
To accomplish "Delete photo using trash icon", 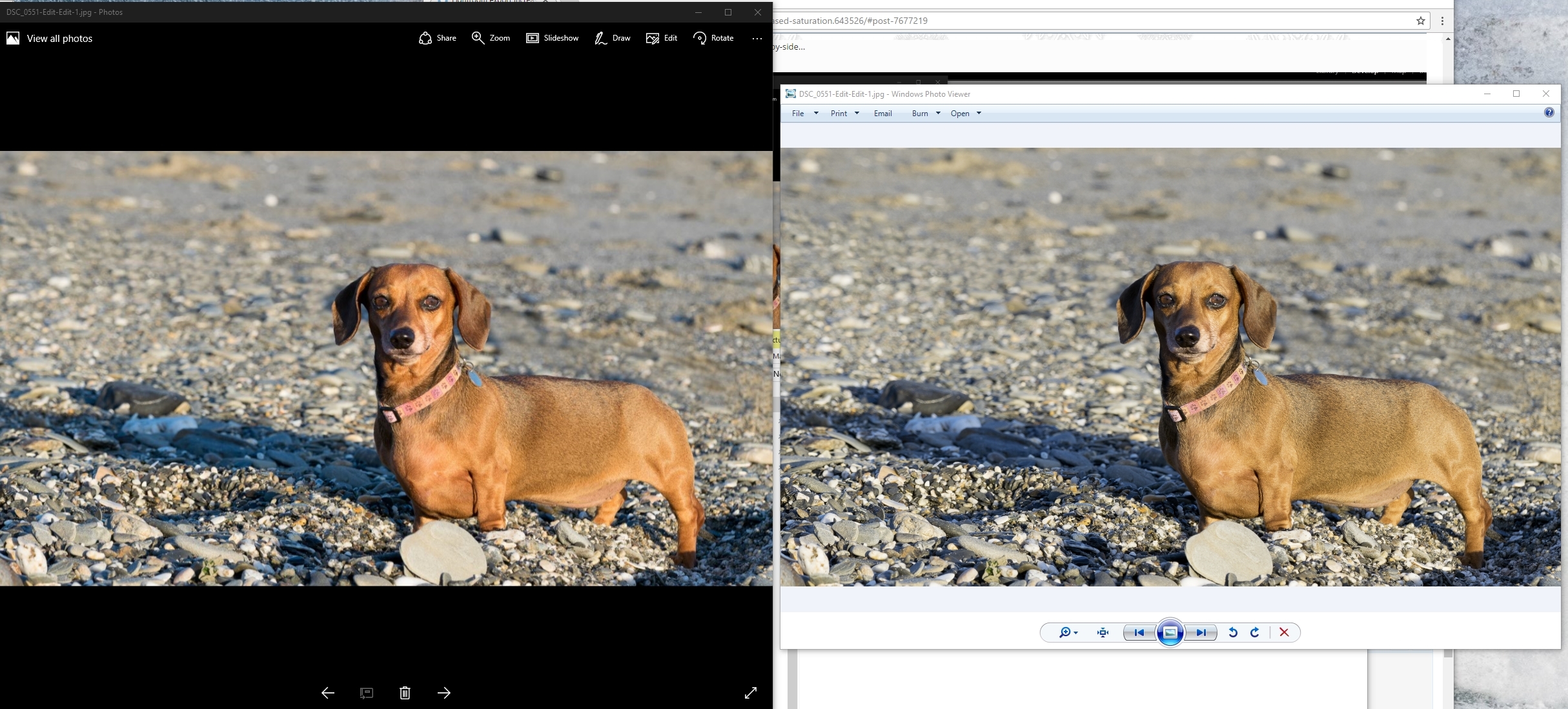I will click(405, 693).
